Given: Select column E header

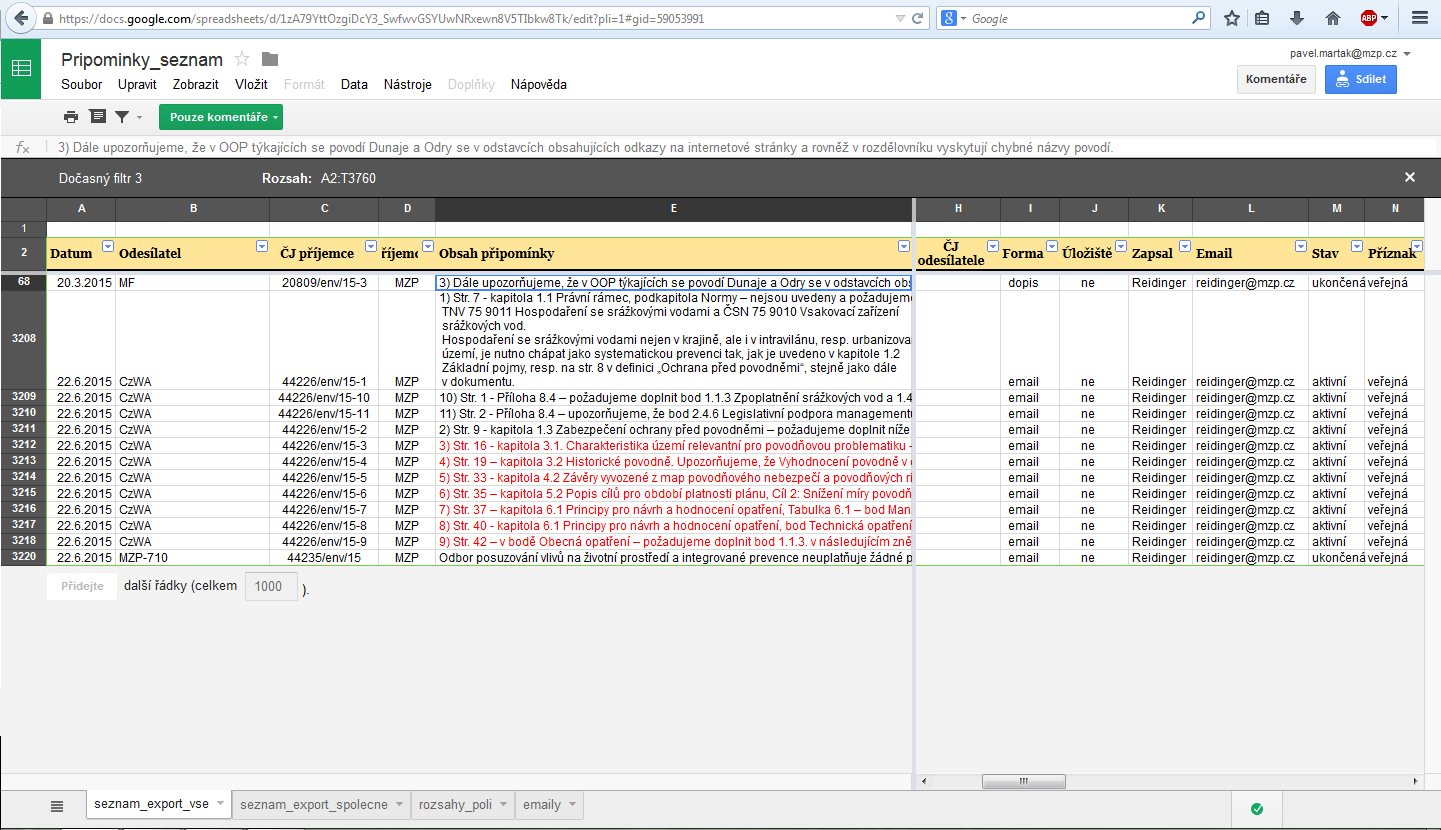Looking at the screenshot, I should tap(674, 208).
